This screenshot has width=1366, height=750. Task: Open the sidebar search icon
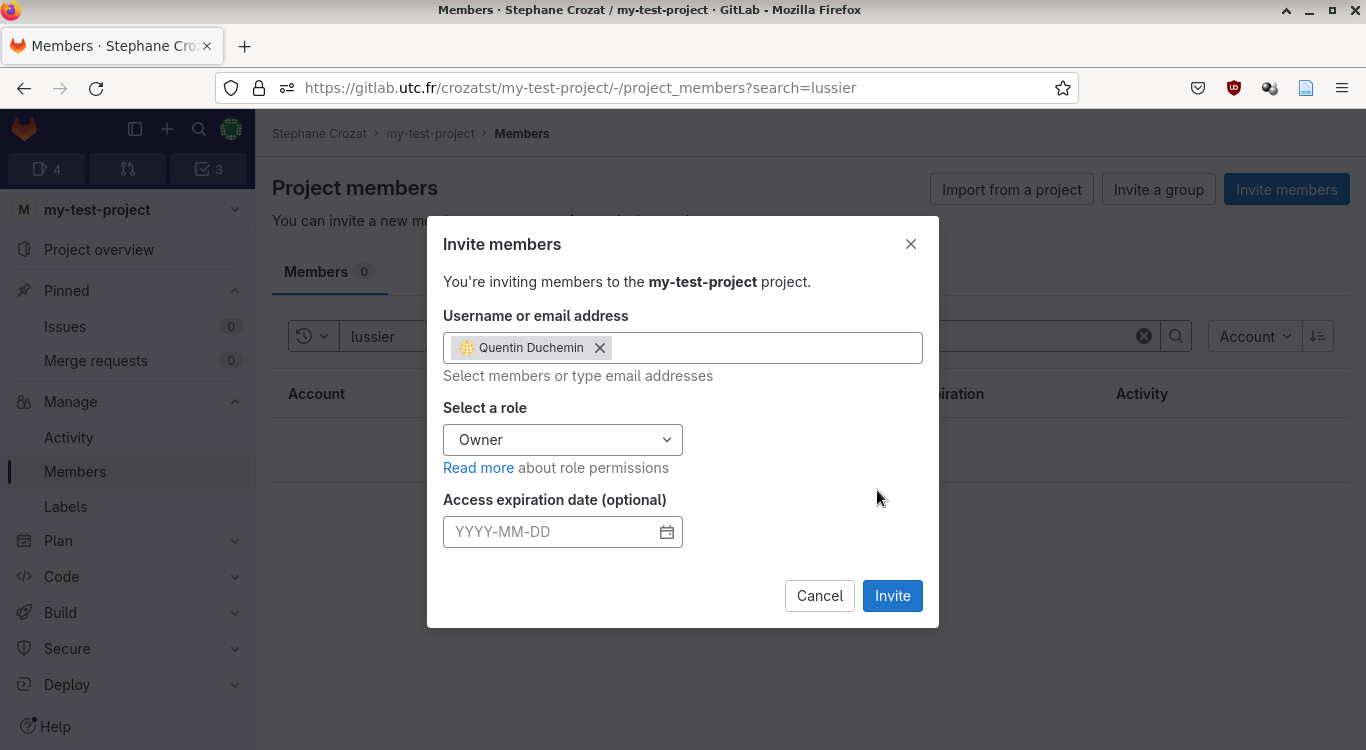point(199,129)
